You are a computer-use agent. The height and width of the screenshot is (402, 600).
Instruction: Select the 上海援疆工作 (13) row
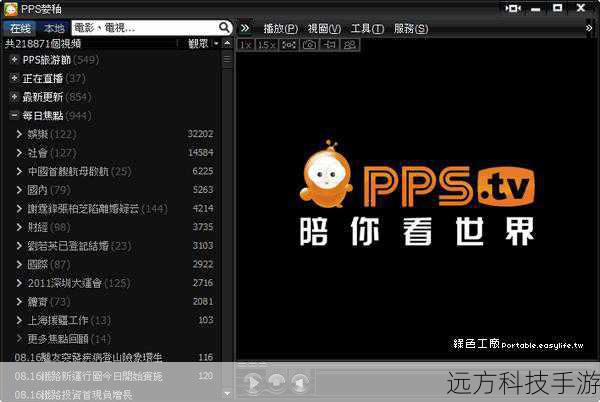click(x=114, y=320)
